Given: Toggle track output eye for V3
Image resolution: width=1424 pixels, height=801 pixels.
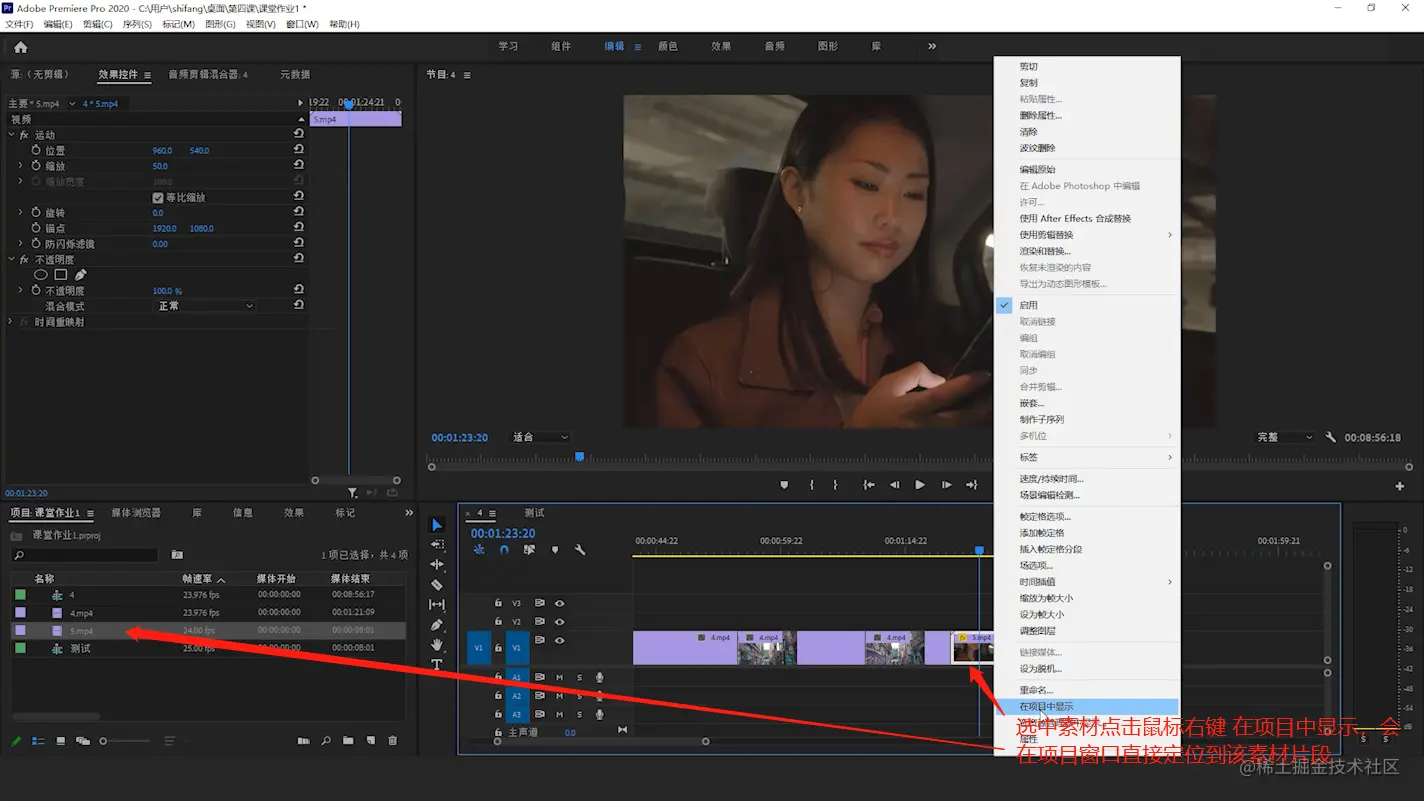Looking at the screenshot, I should [560, 603].
